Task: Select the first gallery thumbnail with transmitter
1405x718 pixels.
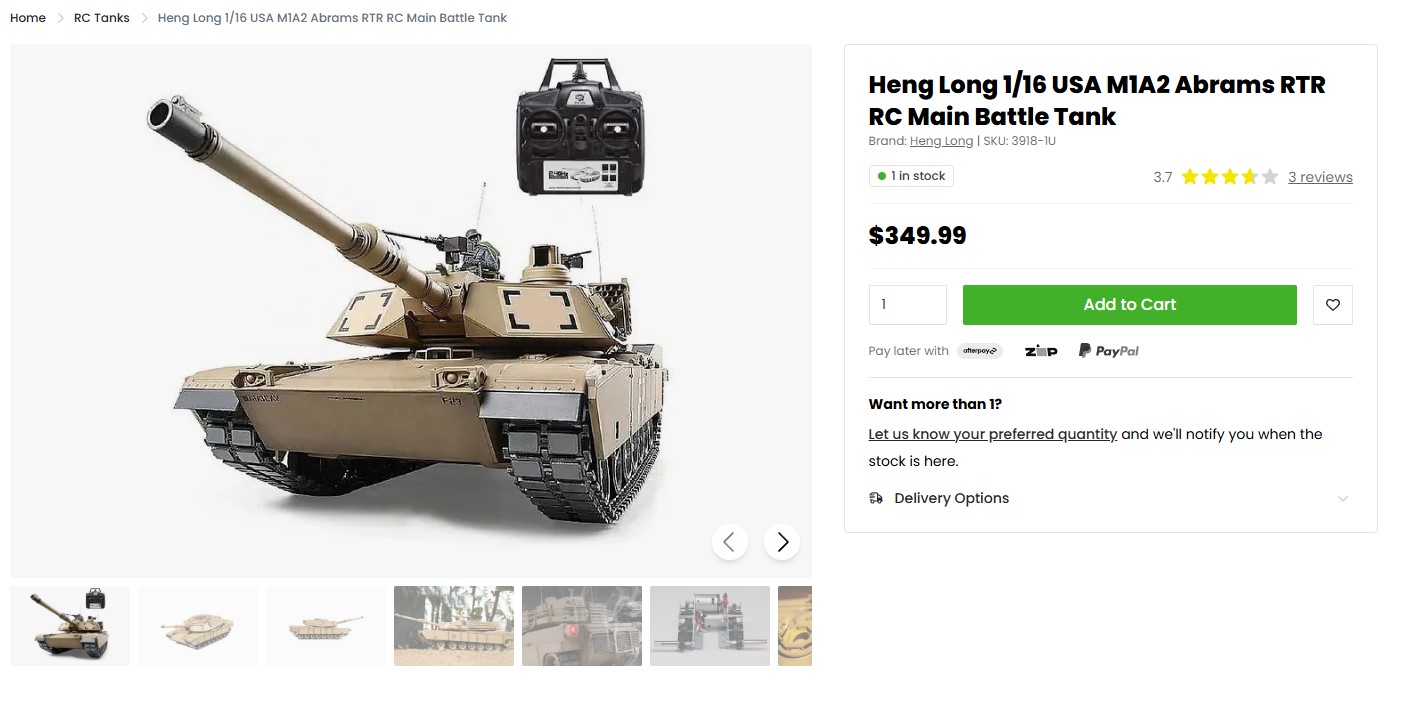Action: coord(69,625)
